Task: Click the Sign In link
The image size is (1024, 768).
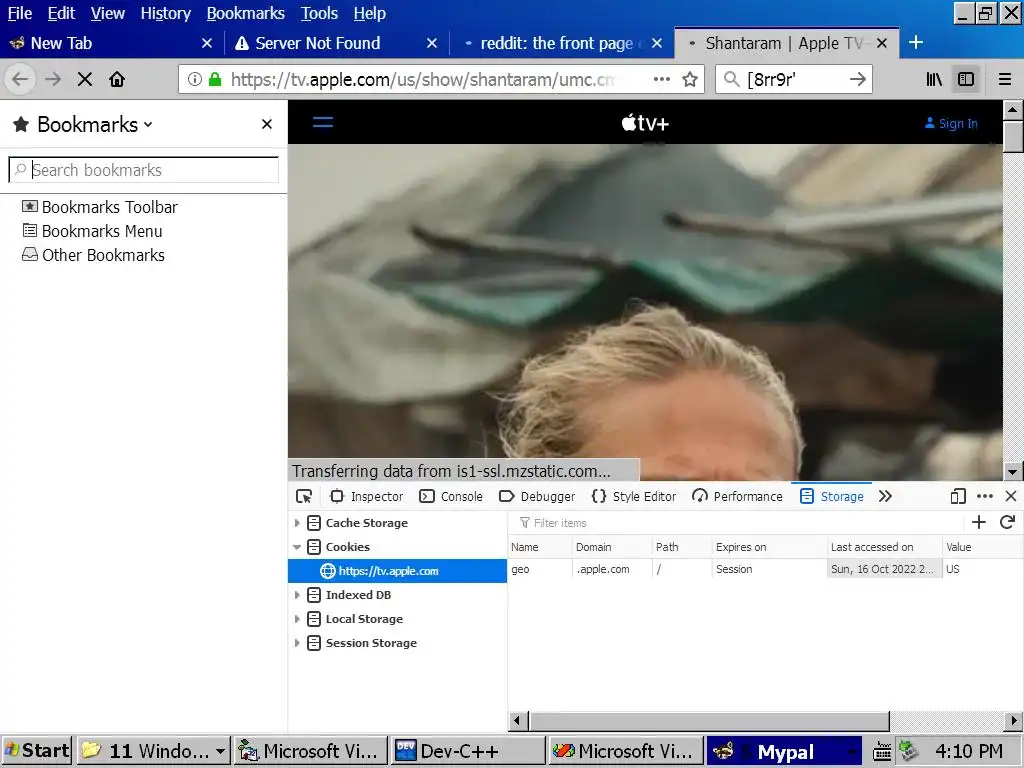Action: (951, 123)
